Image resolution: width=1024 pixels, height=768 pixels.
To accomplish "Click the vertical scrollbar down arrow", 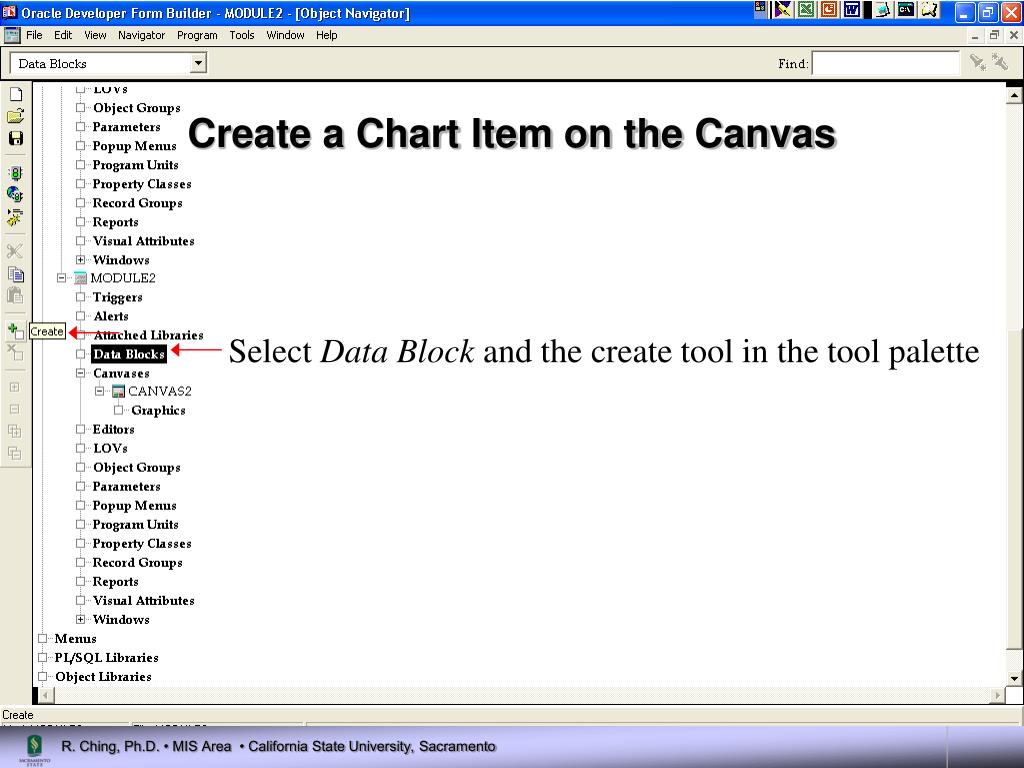I will [x=1014, y=679].
